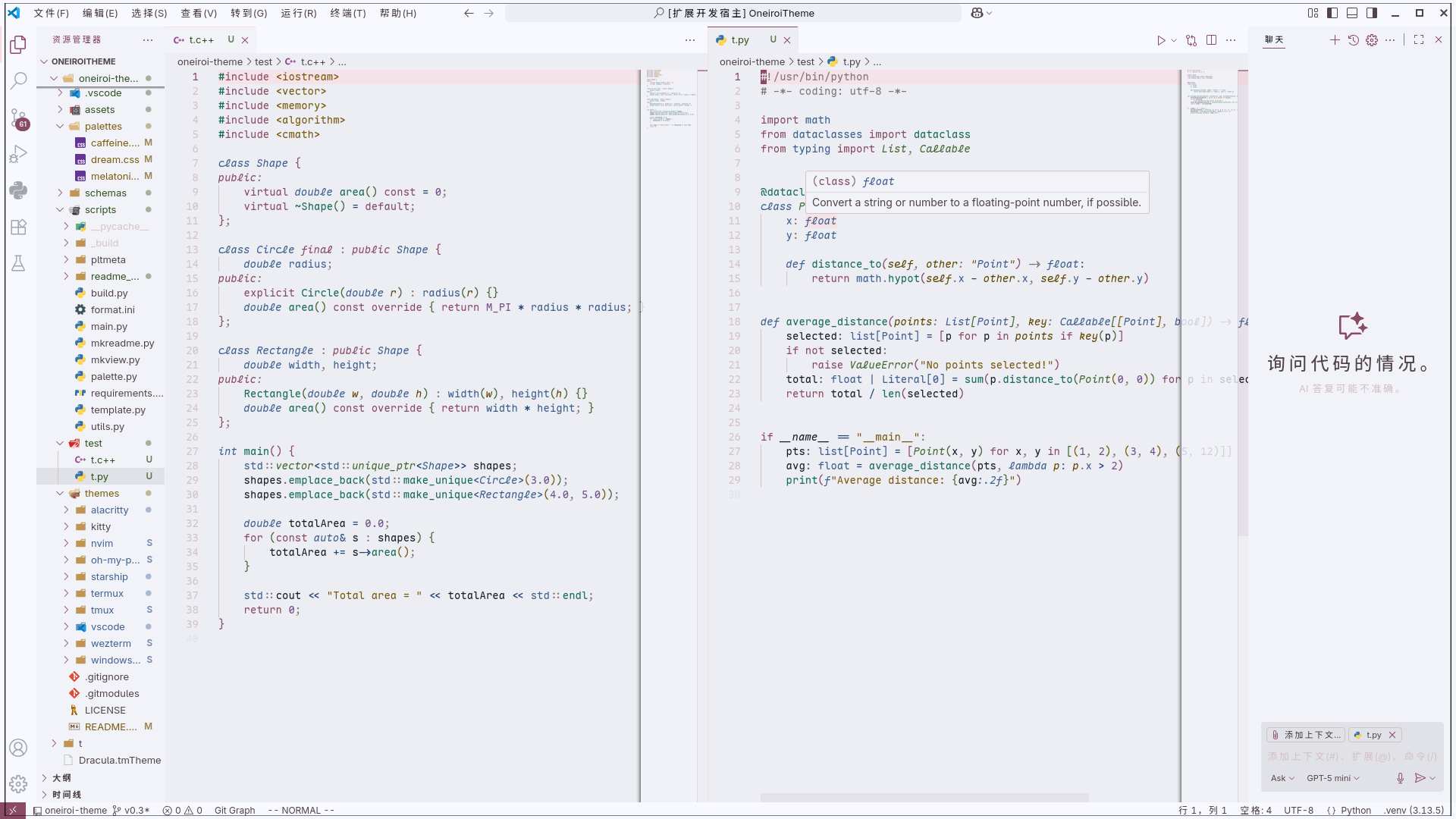The height and width of the screenshot is (819, 1456).
Task: Click Git Graph in the status bar
Action: [x=234, y=810]
